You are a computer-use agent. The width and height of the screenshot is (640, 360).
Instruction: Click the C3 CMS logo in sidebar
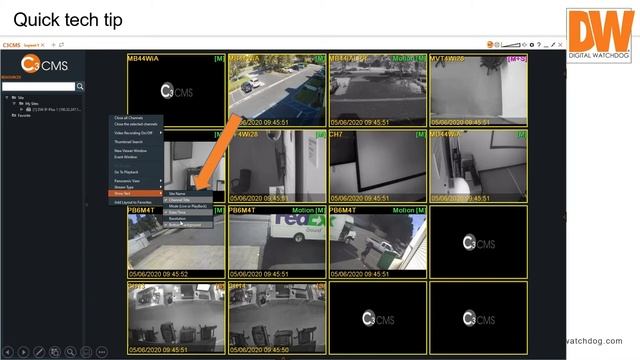pos(44,64)
